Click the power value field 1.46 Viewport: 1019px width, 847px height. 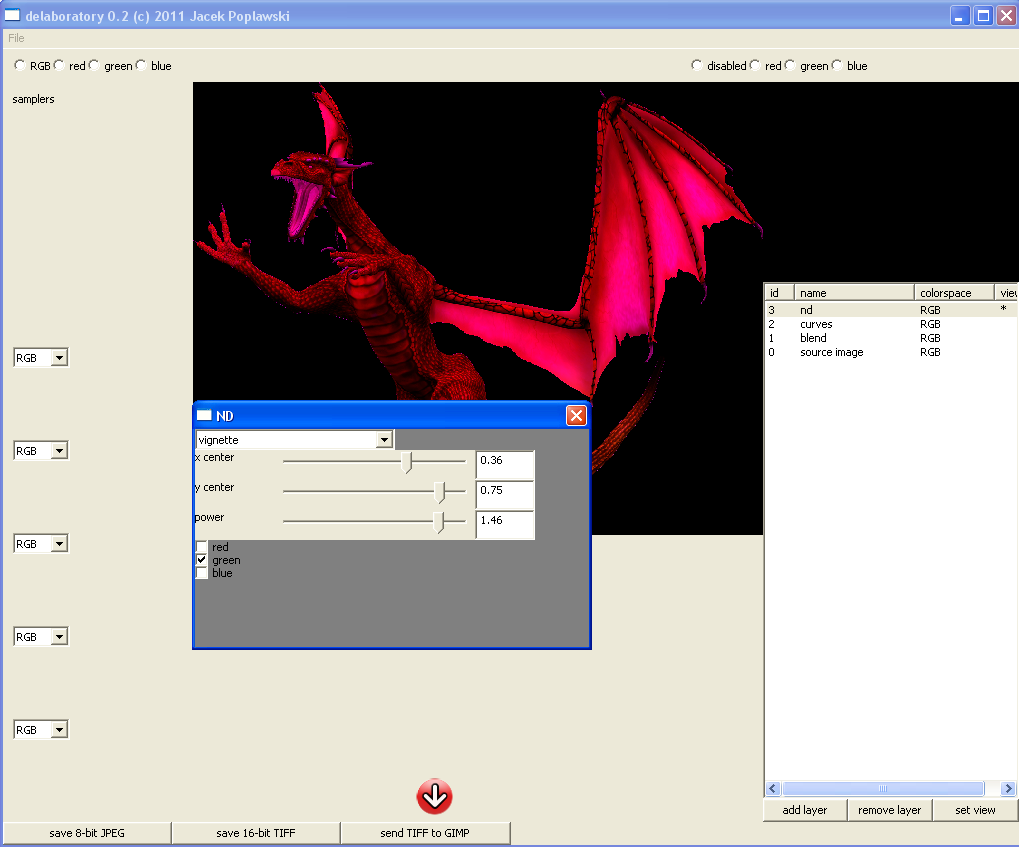point(505,524)
